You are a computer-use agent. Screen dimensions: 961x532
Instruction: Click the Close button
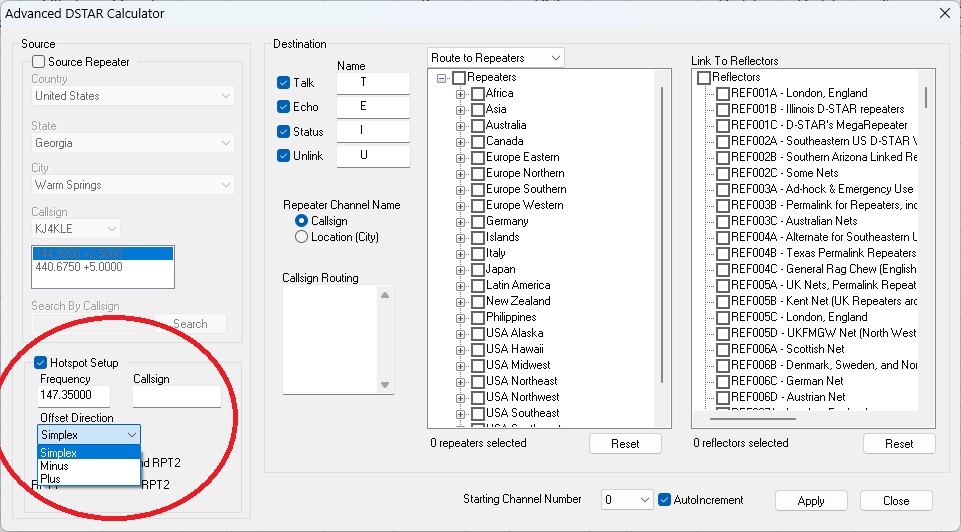(896, 501)
